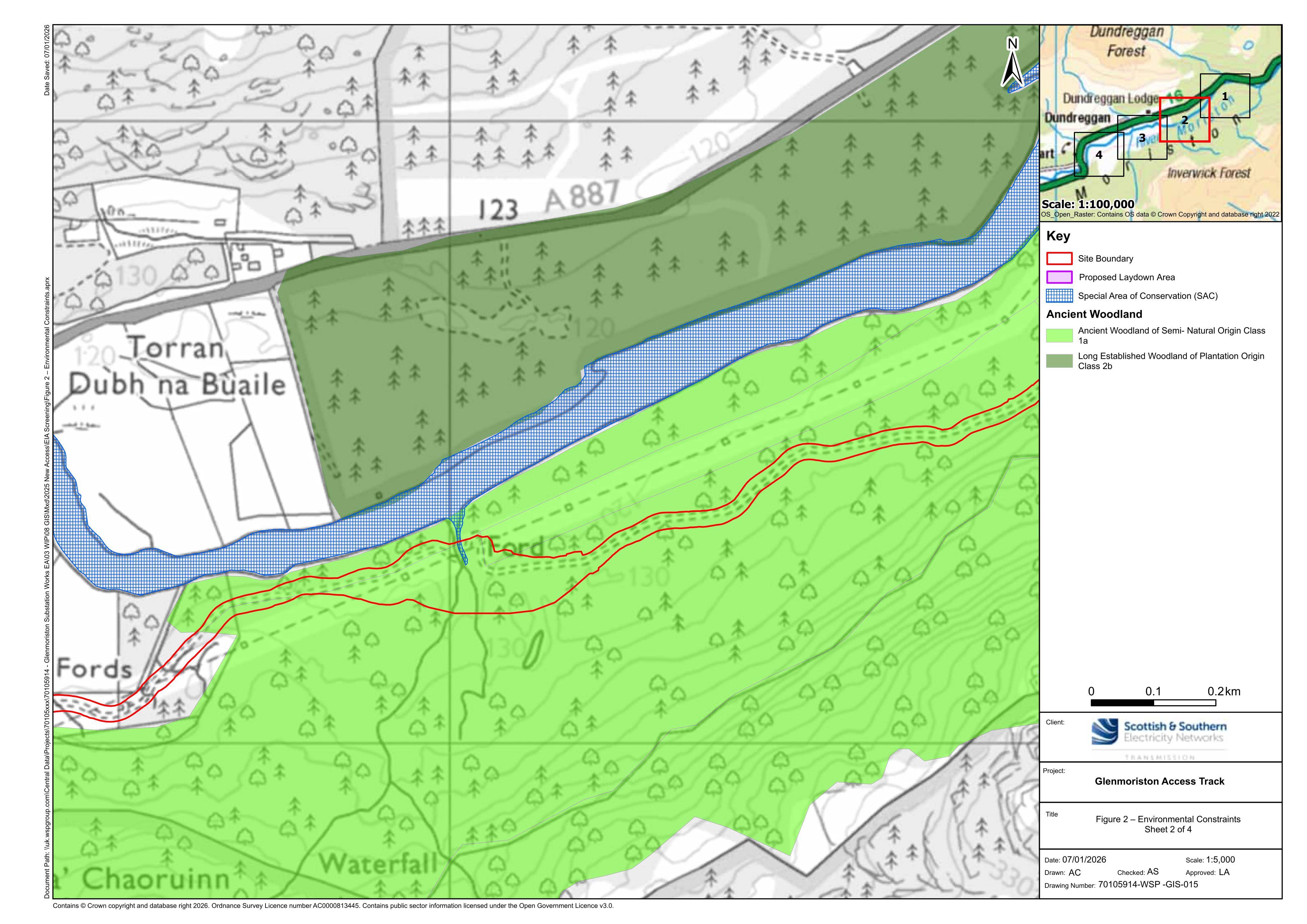Screen dimensions: 1307x924
Task: Click 'Figure 2 – Environmental Constraints' title text
Action: (1168, 819)
